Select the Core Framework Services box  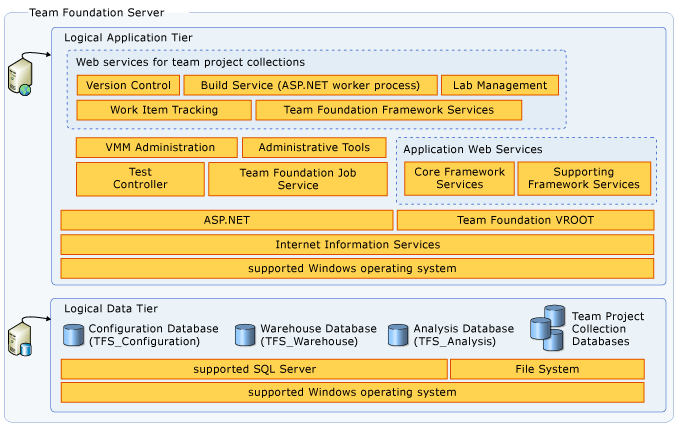click(x=459, y=178)
